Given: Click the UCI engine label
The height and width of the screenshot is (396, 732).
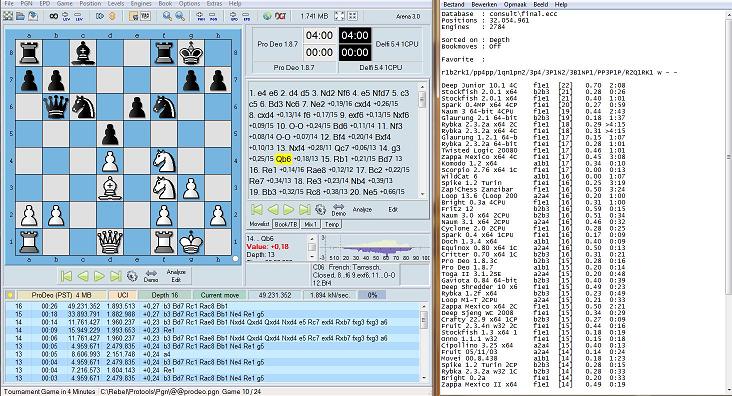Looking at the screenshot, I should tap(122, 295).
